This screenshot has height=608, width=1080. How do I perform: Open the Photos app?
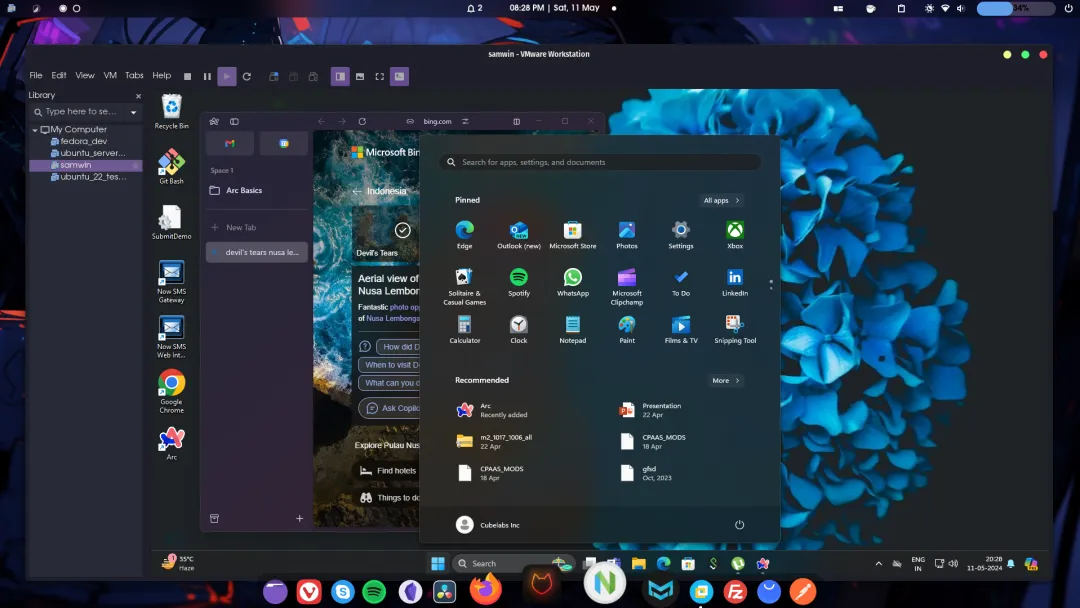pyautogui.click(x=627, y=235)
